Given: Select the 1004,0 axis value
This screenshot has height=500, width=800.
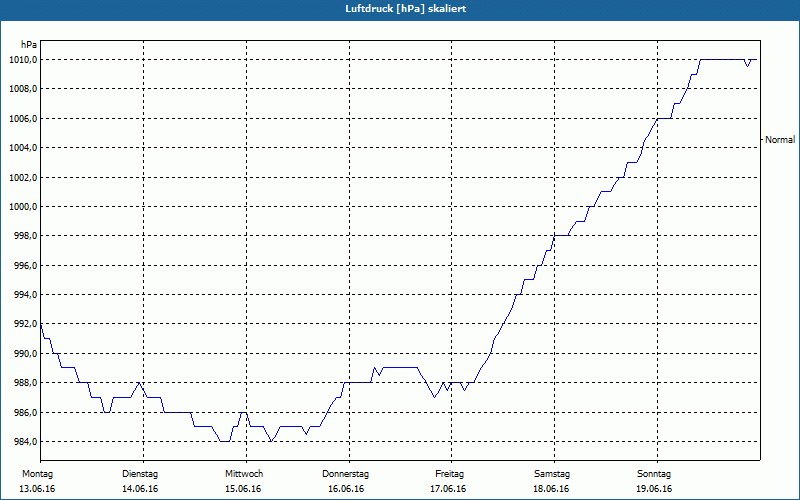Looking at the screenshot, I should tap(23, 148).
